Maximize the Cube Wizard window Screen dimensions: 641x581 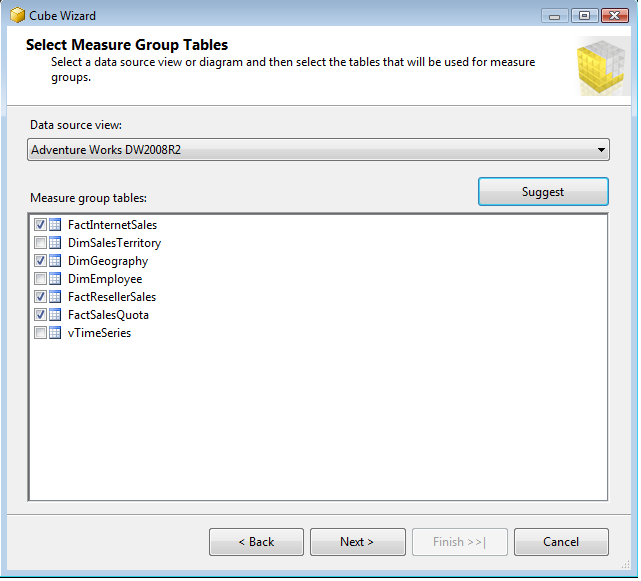pyautogui.click(x=585, y=16)
